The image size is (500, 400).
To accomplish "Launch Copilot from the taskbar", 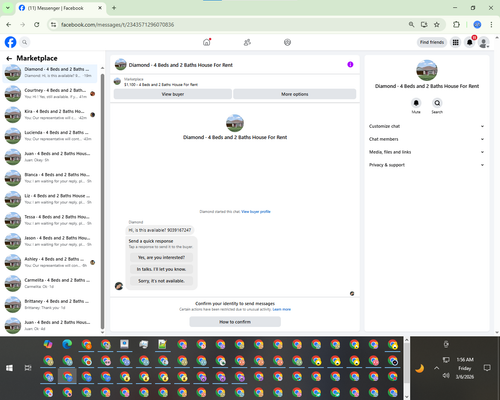I will pyautogui.click(x=48, y=344).
